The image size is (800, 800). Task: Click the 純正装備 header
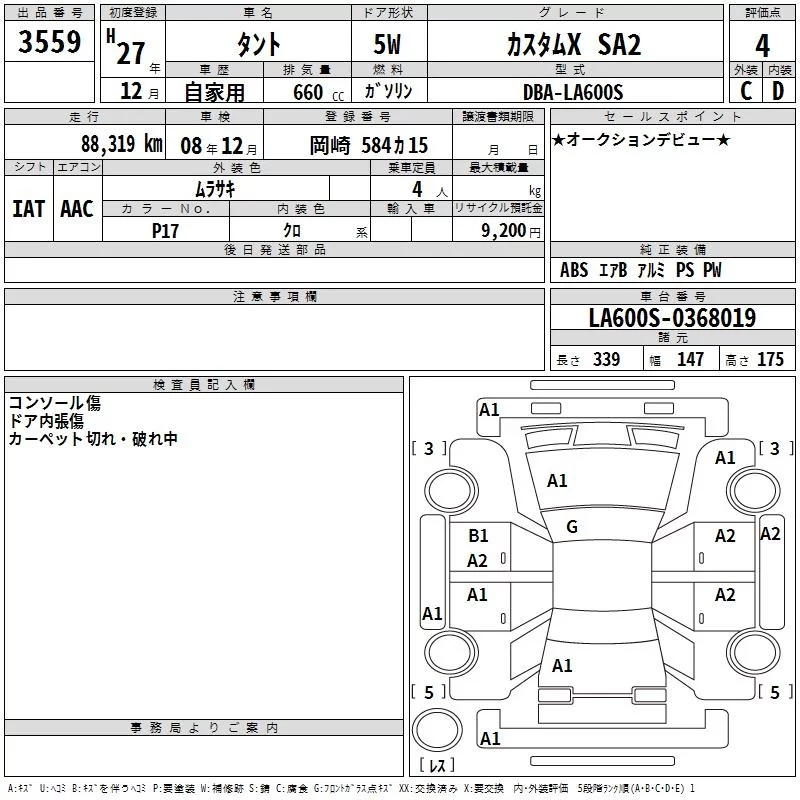672,249
